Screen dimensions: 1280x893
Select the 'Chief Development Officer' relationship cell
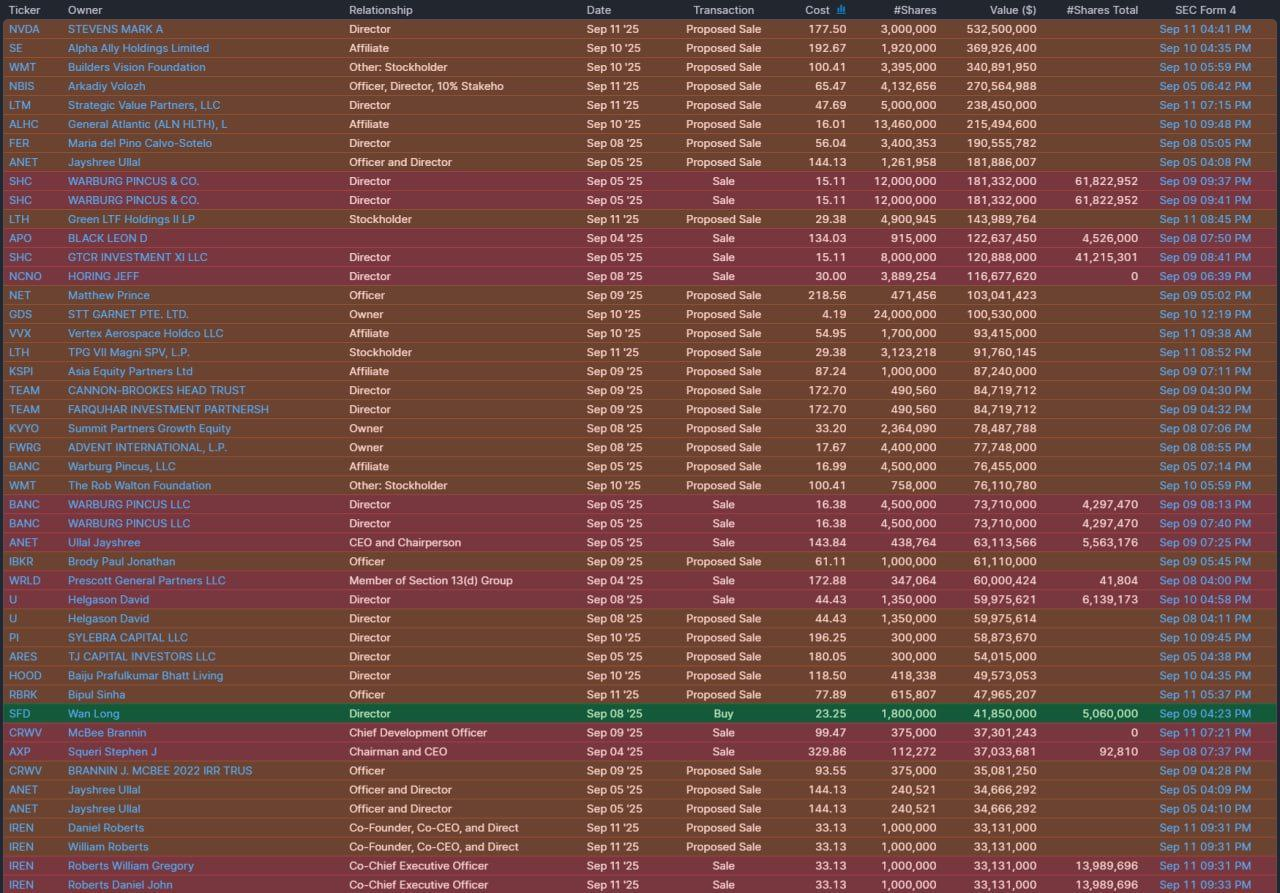point(418,732)
